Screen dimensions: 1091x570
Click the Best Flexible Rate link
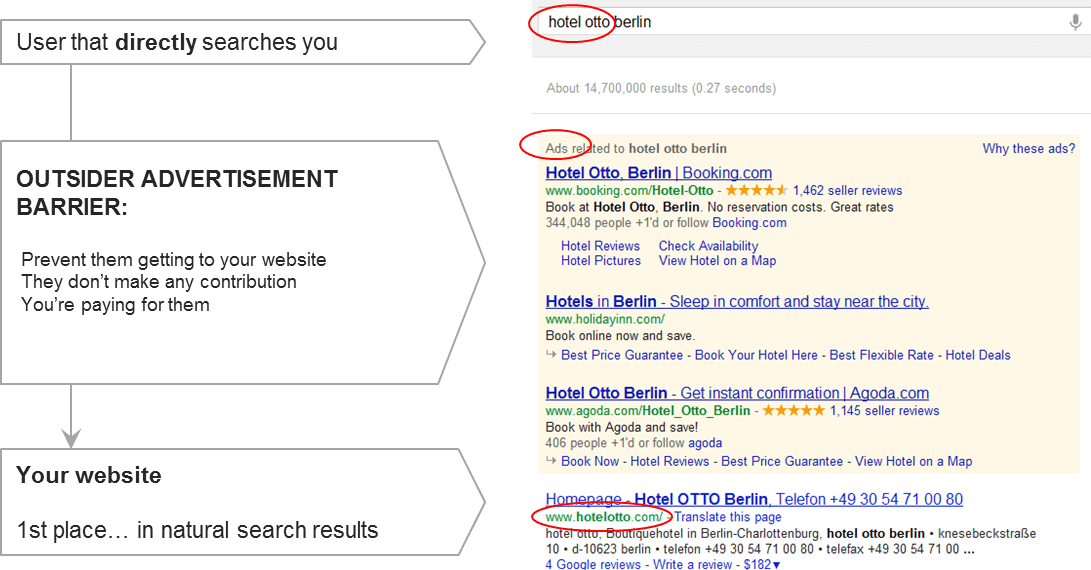pos(882,355)
